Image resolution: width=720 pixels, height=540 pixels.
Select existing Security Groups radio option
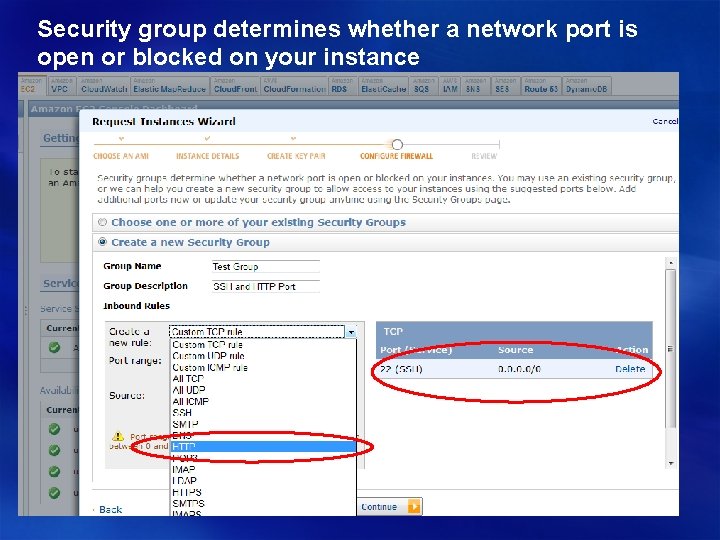(x=102, y=222)
